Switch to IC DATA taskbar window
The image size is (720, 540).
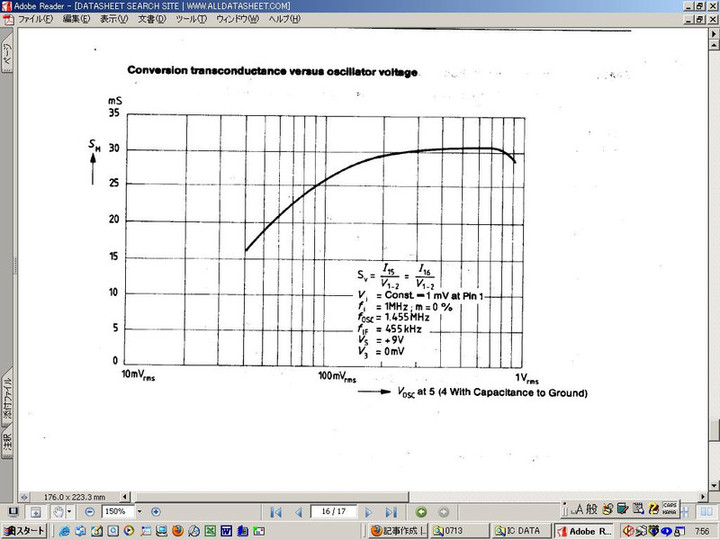[x=519, y=531]
